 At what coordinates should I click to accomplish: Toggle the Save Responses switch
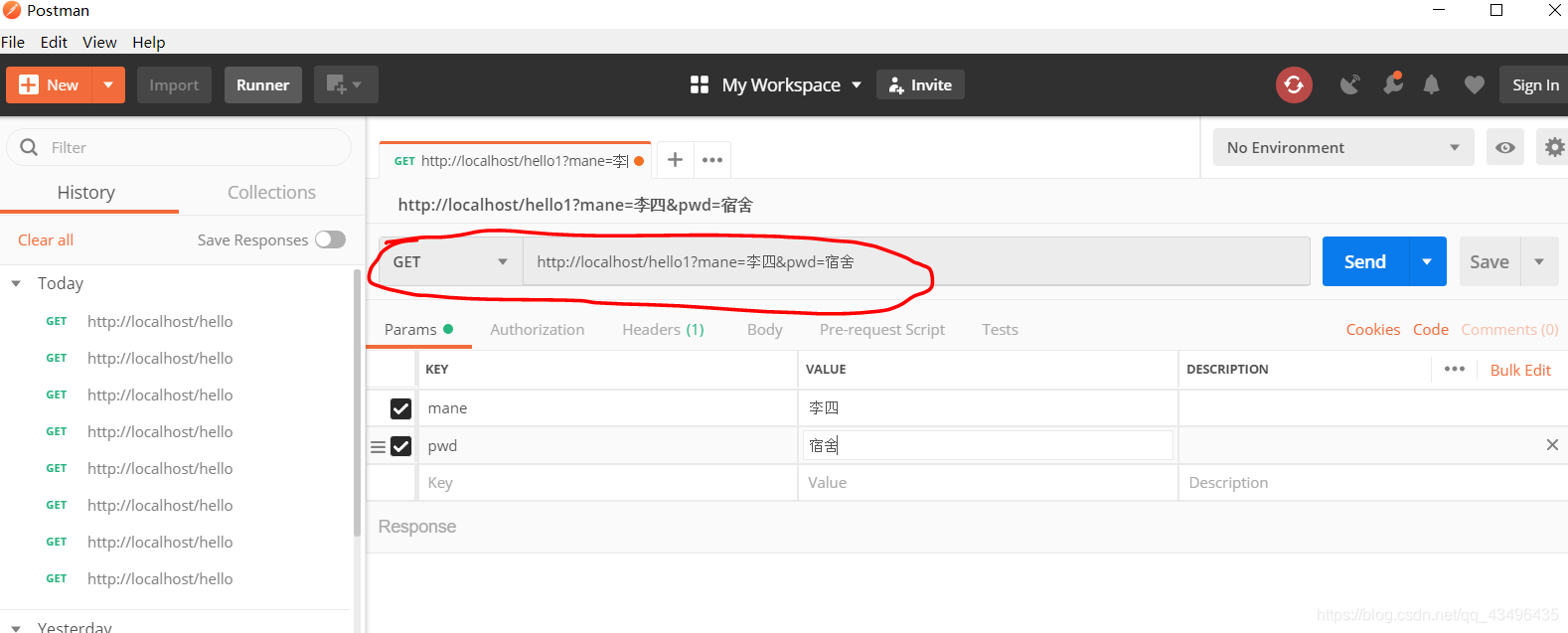330,239
